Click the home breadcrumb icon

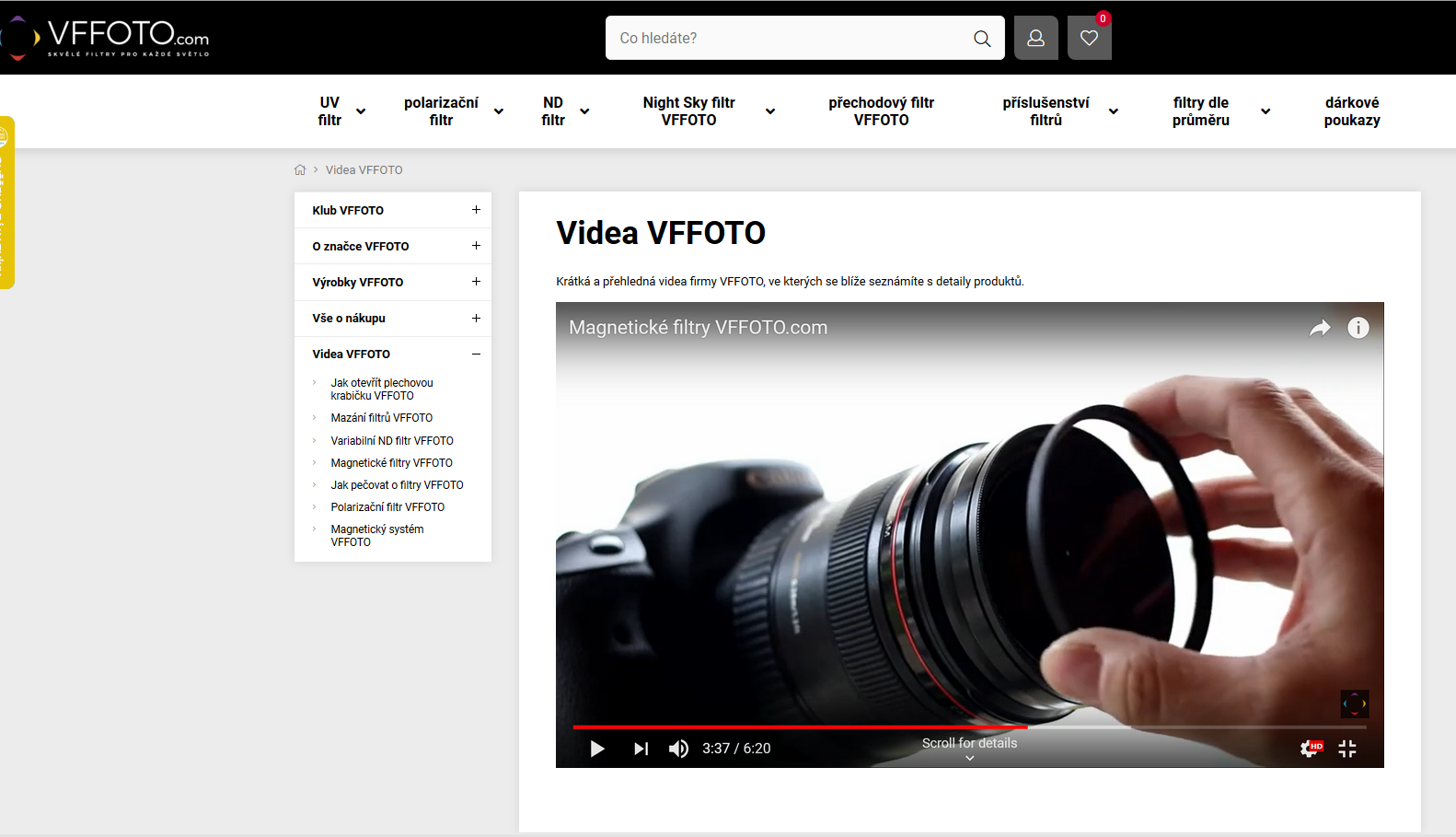[x=300, y=169]
